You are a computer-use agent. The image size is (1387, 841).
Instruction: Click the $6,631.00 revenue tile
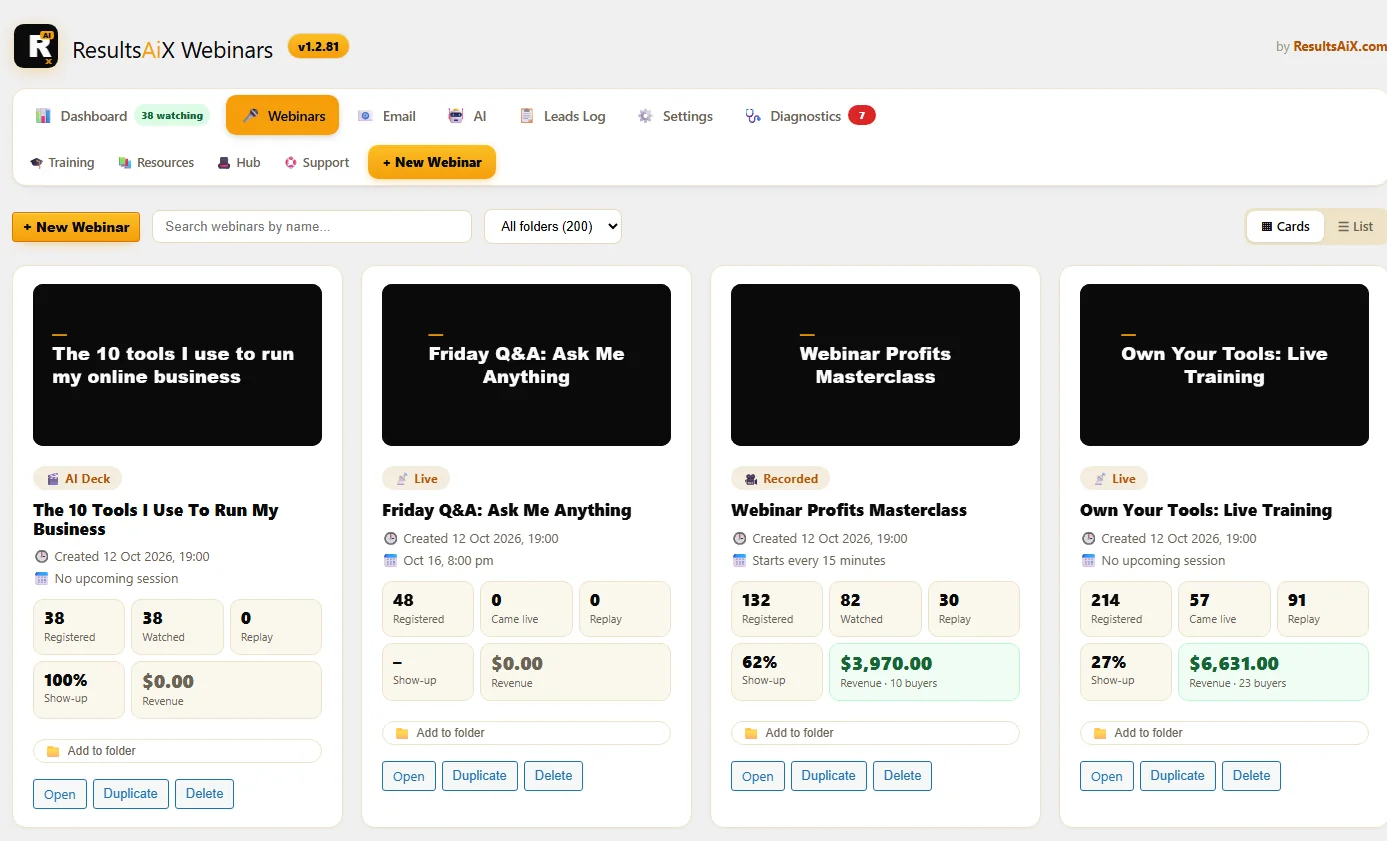pos(1273,672)
